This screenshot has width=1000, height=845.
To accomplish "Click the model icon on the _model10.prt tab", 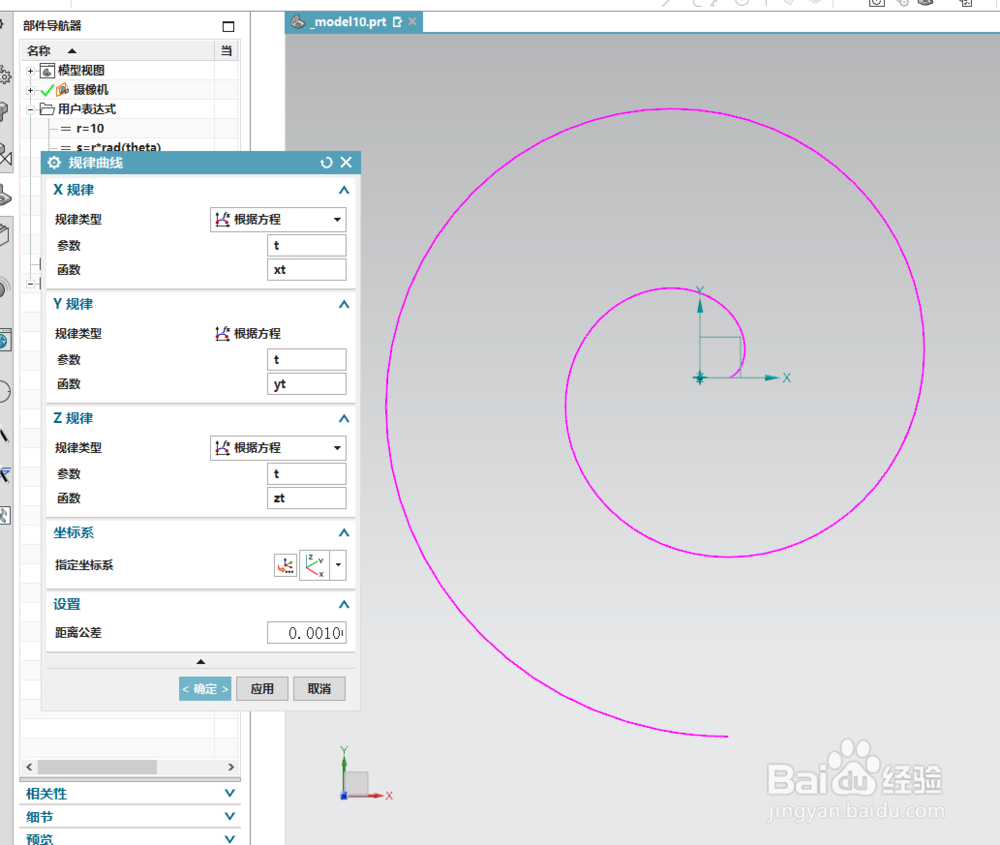I will click(298, 22).
